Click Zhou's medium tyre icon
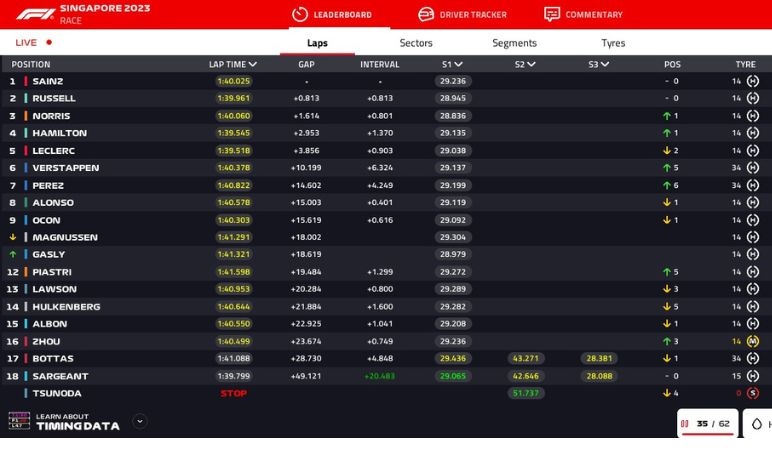Image resolution: width=772 pixels, height=469 pixels. tap(752, 341)
